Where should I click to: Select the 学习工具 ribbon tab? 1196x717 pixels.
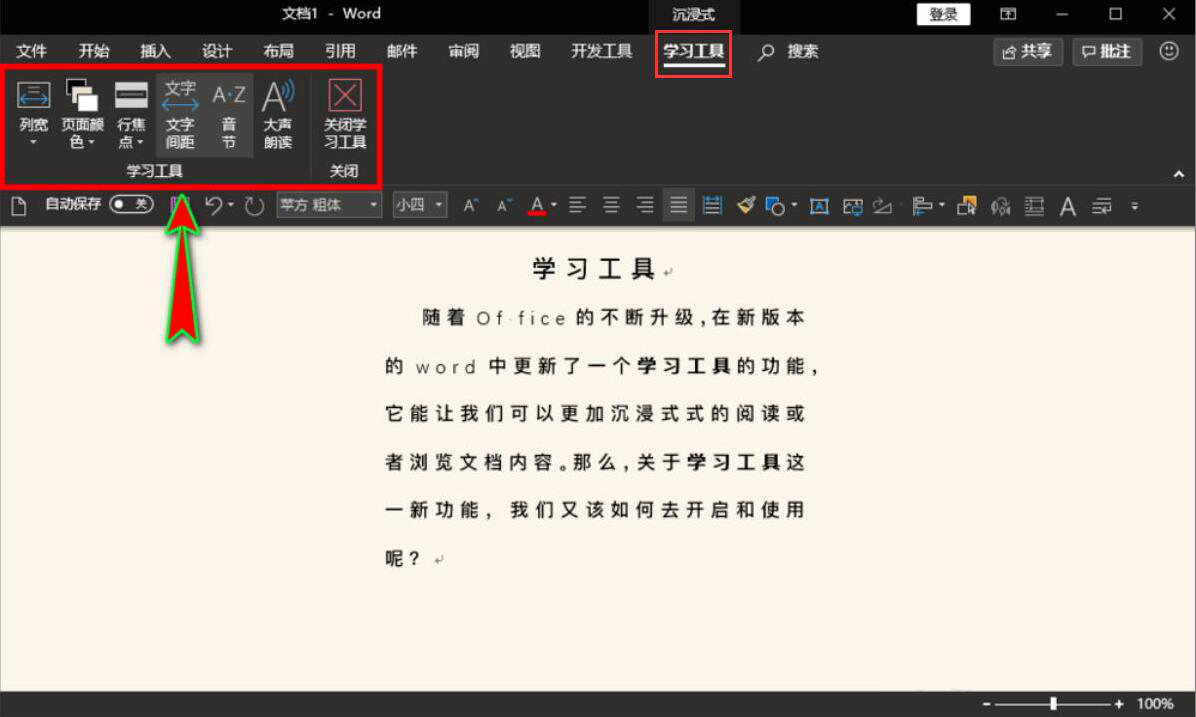693,52
